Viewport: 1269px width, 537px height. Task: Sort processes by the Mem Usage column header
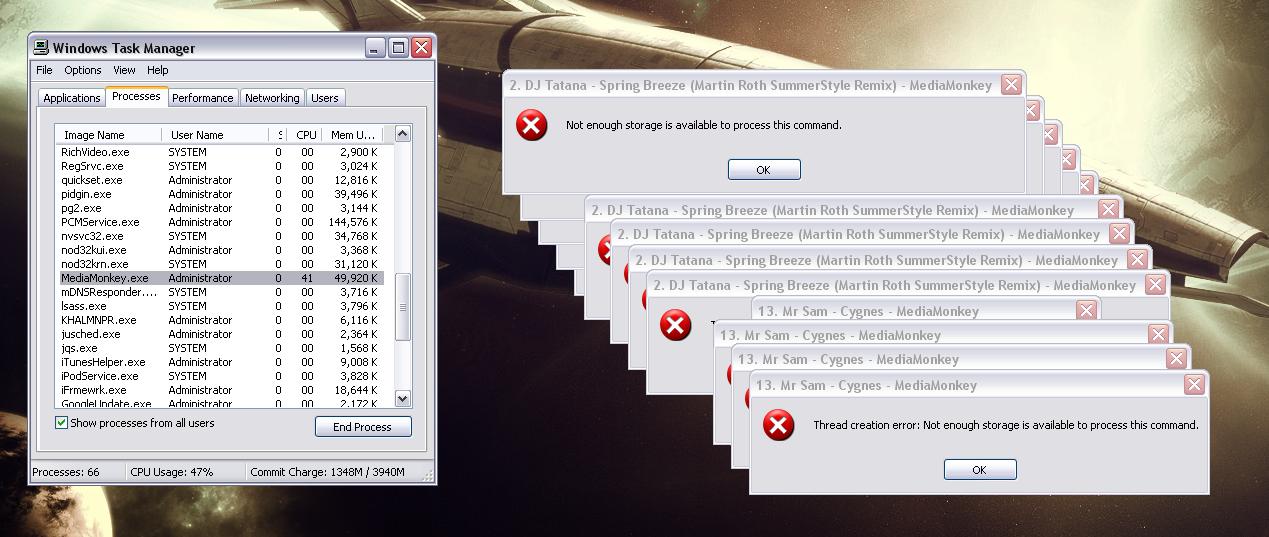point(352,135)
